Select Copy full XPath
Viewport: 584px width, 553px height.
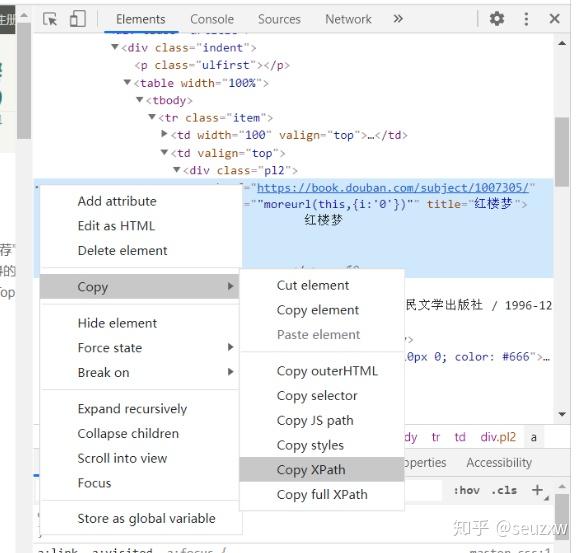click(322, 495)
